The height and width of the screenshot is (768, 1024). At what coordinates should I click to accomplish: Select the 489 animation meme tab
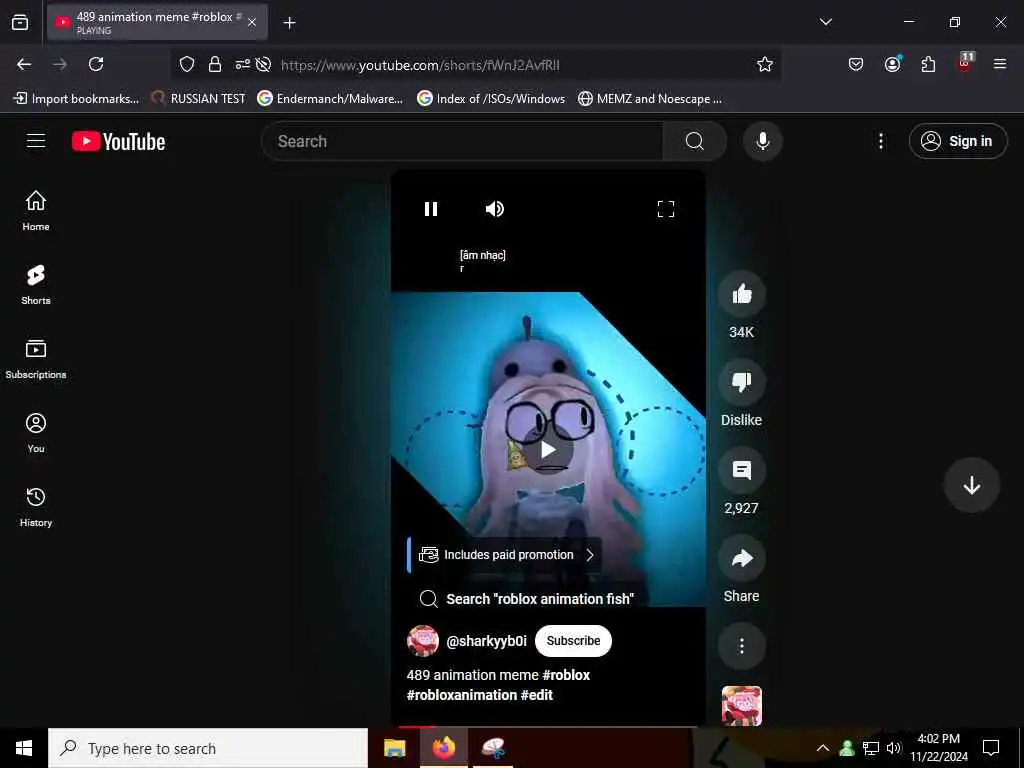(157, 22)
